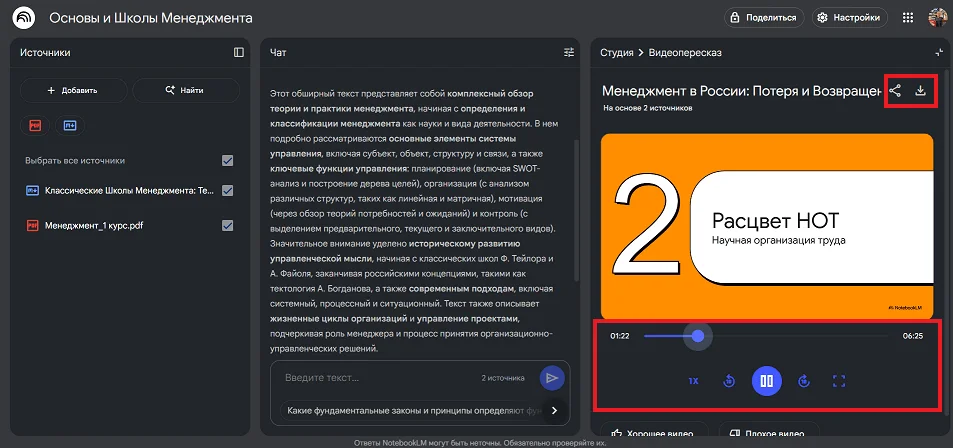Image resolution: width=953 pixels, height=448 pixels.
Task: Click the video progress slider handle
Action: pyautogui.click(x=698, y=336)
